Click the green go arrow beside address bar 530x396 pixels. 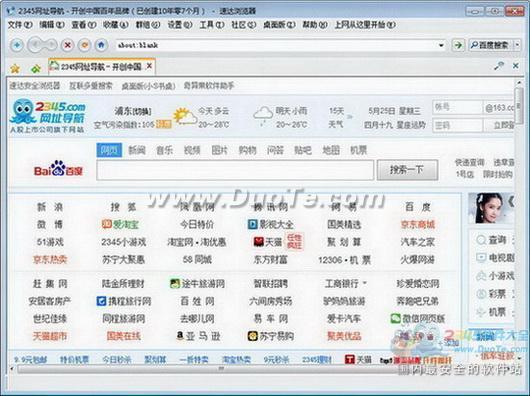(x=458, y=45)
